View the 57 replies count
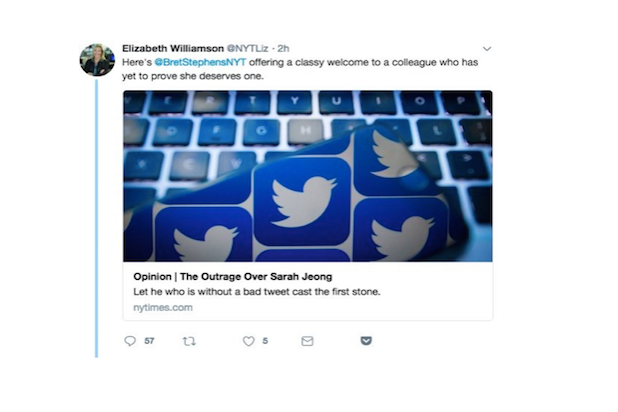This screenshot has height=412, width=618. 149,341
